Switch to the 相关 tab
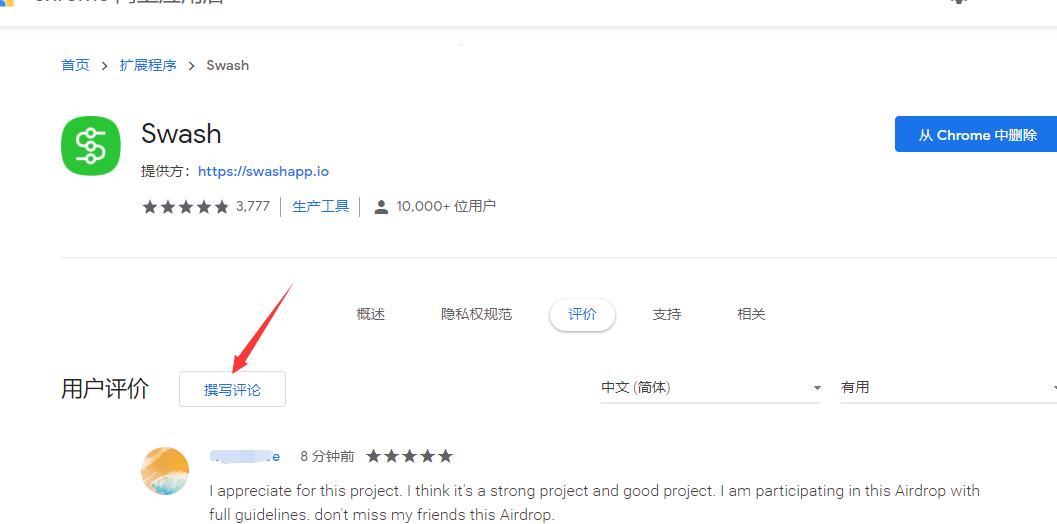This screenshot has width=1057, height=524. (x=751, y=314)
